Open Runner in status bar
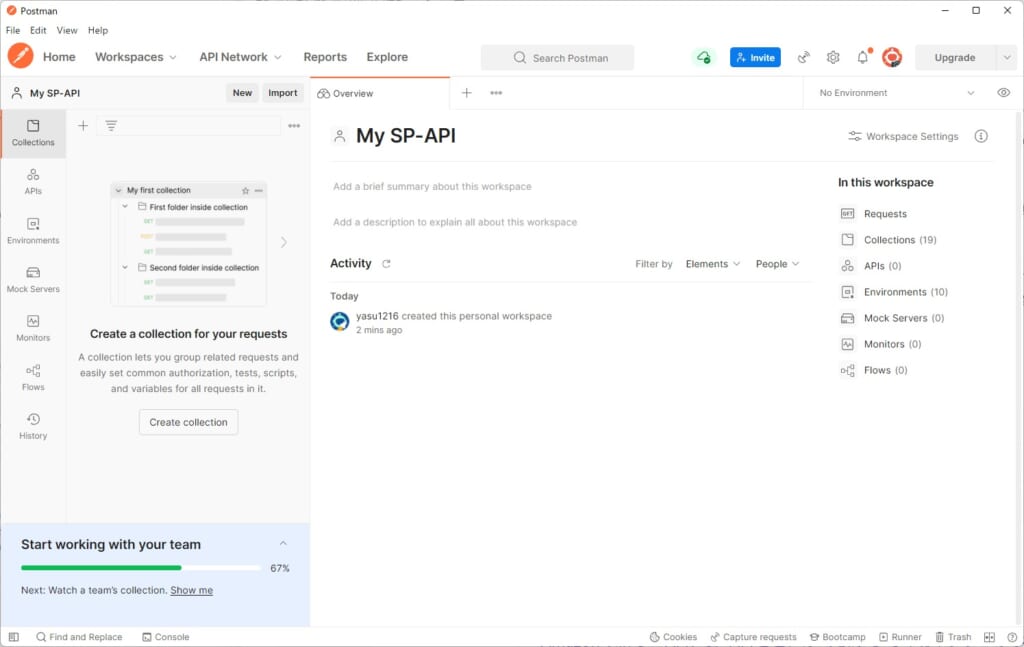 tap(901, 637)
